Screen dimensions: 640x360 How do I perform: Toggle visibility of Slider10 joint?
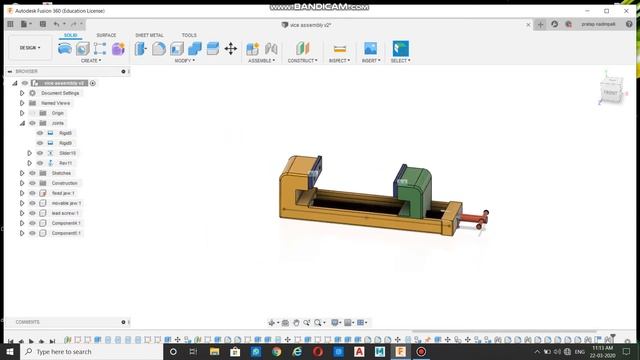pyautogui.click(x=40, y=153)
